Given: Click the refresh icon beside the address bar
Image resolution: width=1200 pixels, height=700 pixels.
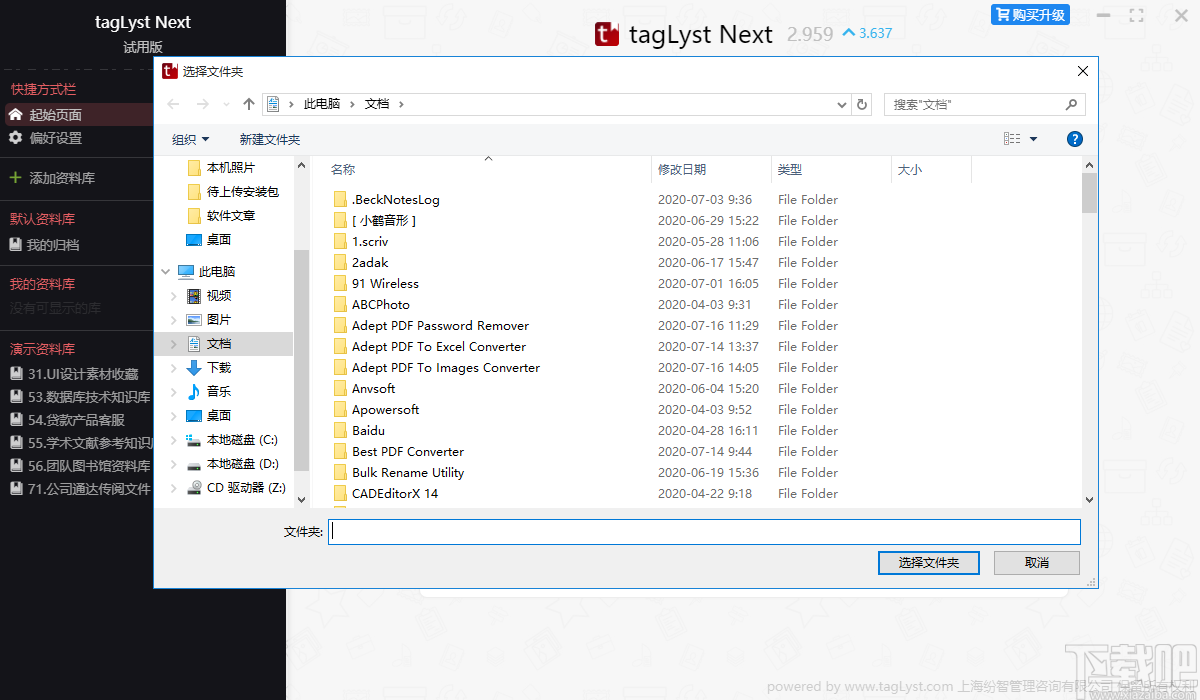Looking at the screenshot, I should point(862,104).
